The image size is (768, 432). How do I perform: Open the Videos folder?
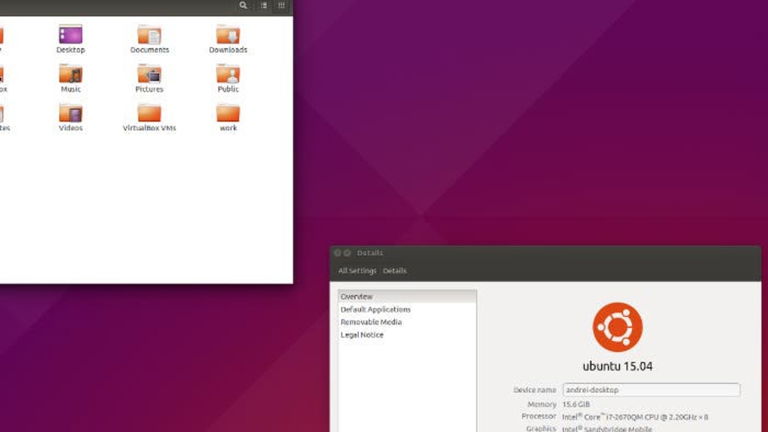click(x=71, y=117)
